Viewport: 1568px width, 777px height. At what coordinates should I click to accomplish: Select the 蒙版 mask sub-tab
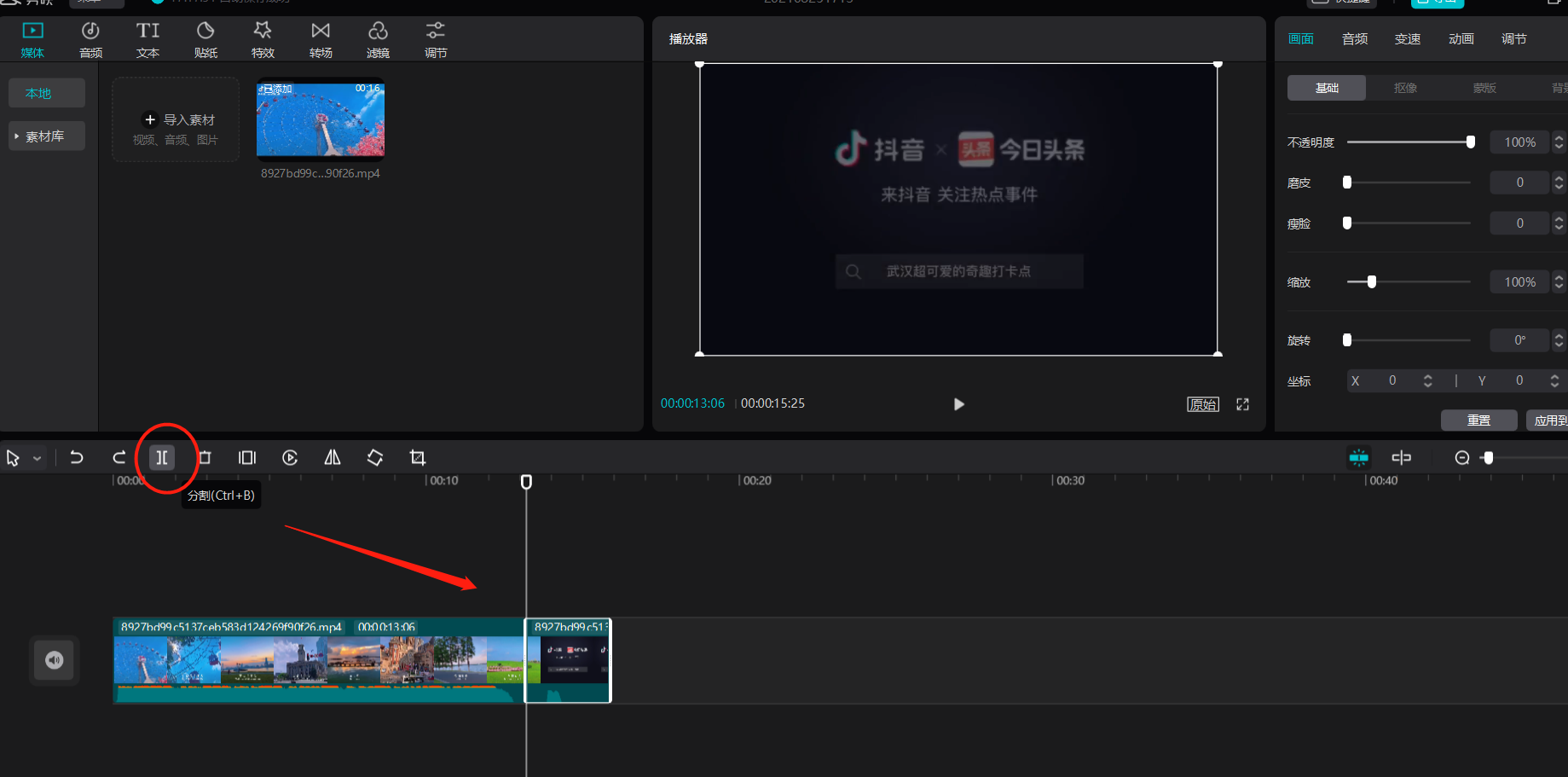(x=1484, y=88)
